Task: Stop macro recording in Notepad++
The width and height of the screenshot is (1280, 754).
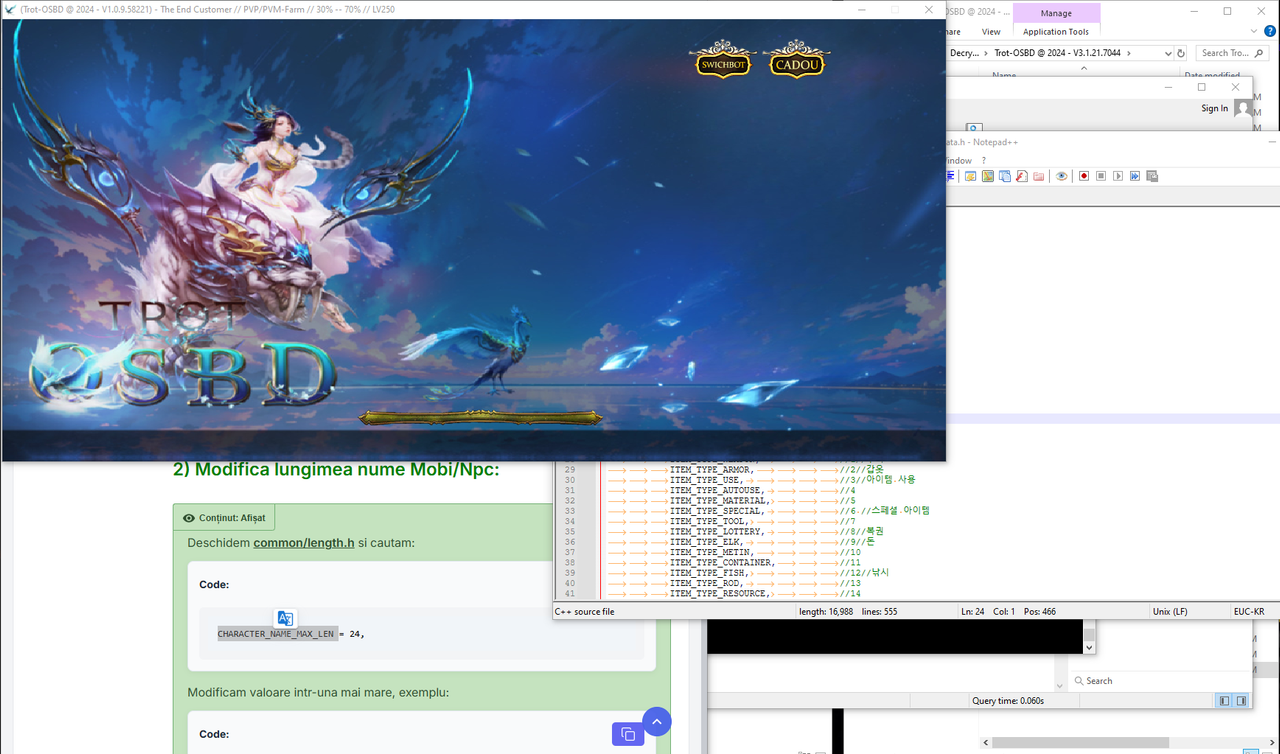Action: click(1101, 176)
